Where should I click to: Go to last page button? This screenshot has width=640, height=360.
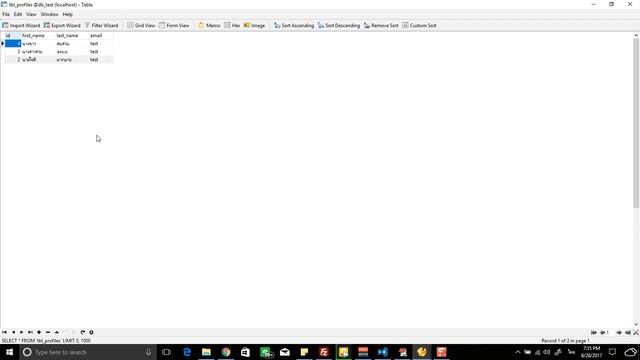(x=628, y=333)
